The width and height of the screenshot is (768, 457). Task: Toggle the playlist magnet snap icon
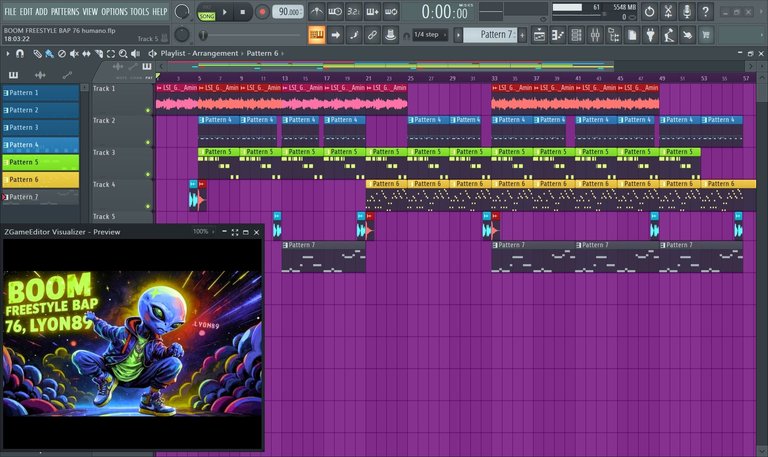coord(20,53)
